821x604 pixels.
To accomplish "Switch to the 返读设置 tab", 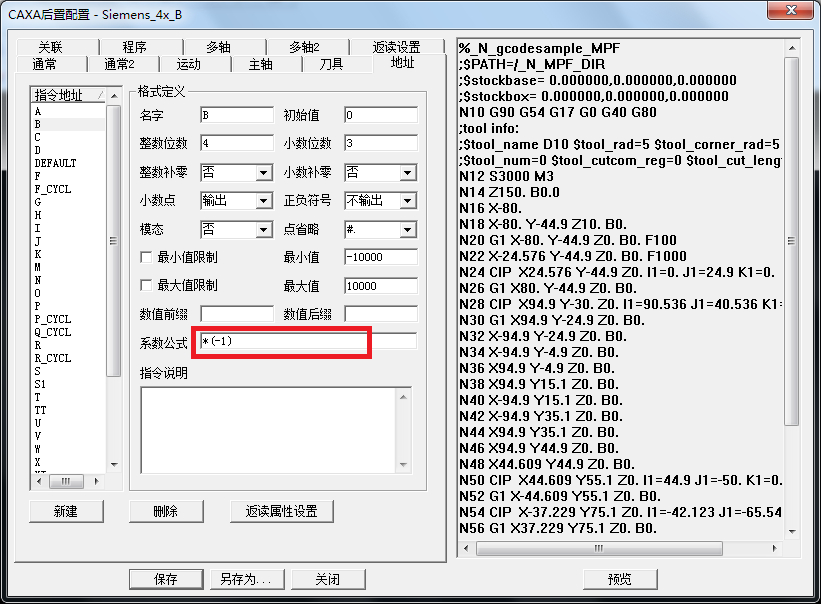I will coord(396,47).
